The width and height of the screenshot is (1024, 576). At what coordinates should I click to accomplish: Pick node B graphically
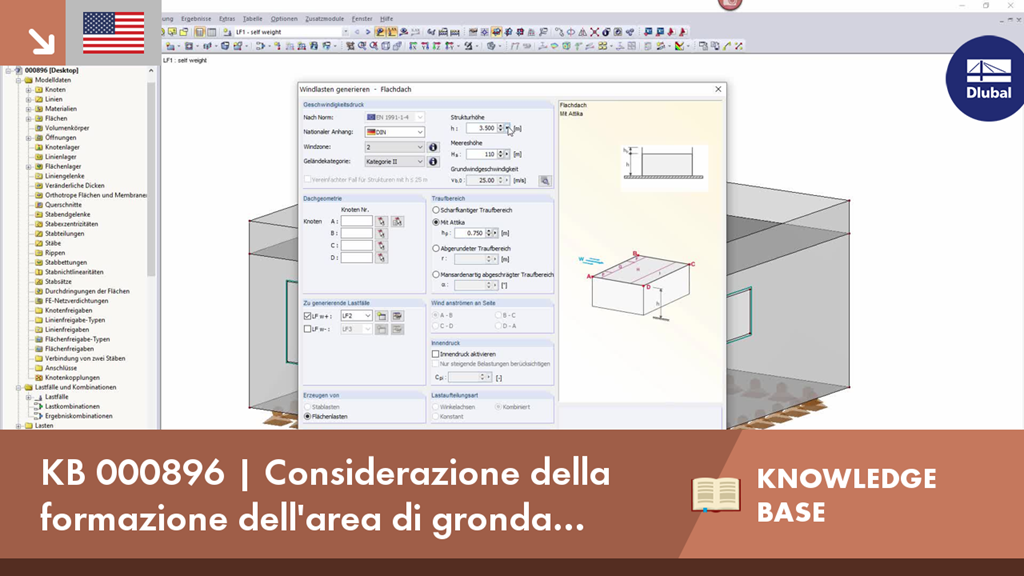(x=381, y=233)
